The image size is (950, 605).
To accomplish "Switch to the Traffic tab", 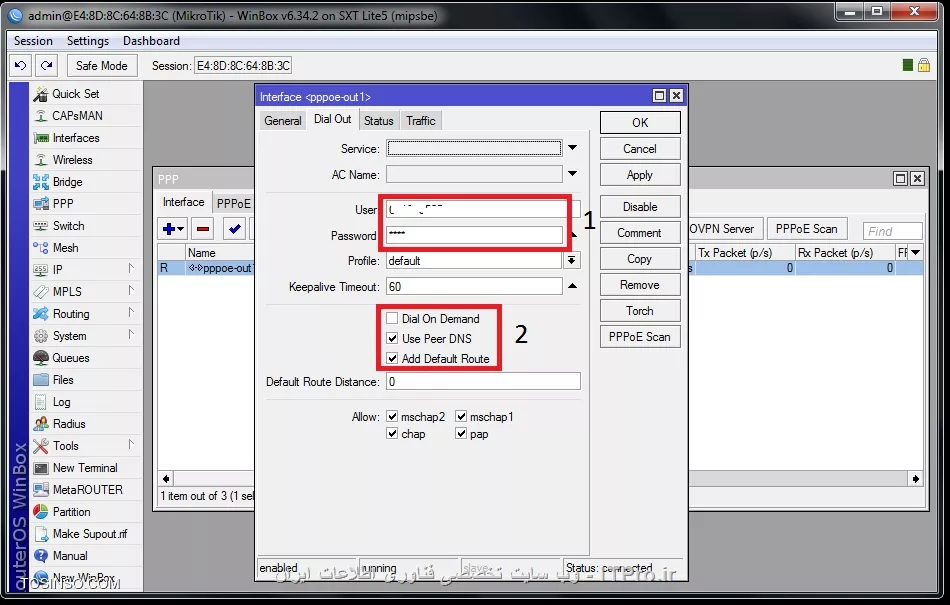I will click(x=421, y=121).
